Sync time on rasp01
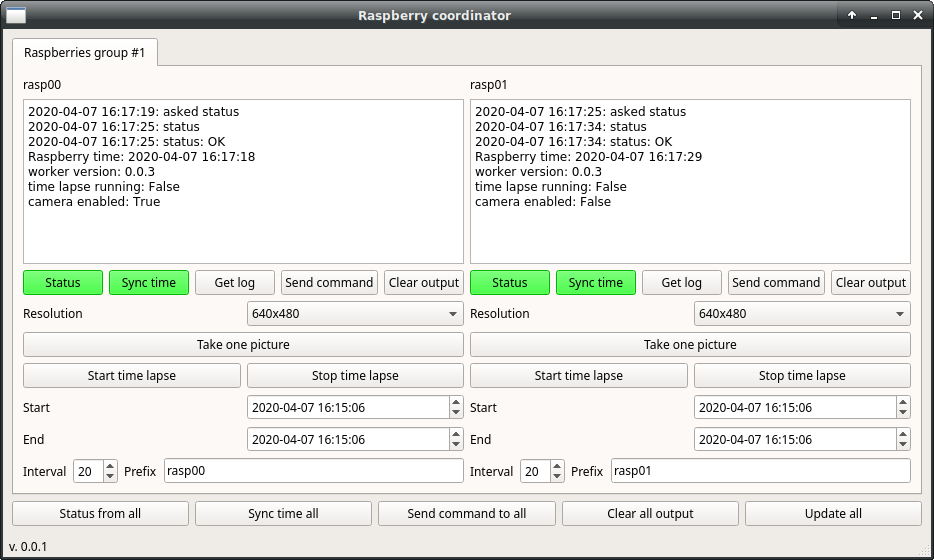 pos(596,282)
